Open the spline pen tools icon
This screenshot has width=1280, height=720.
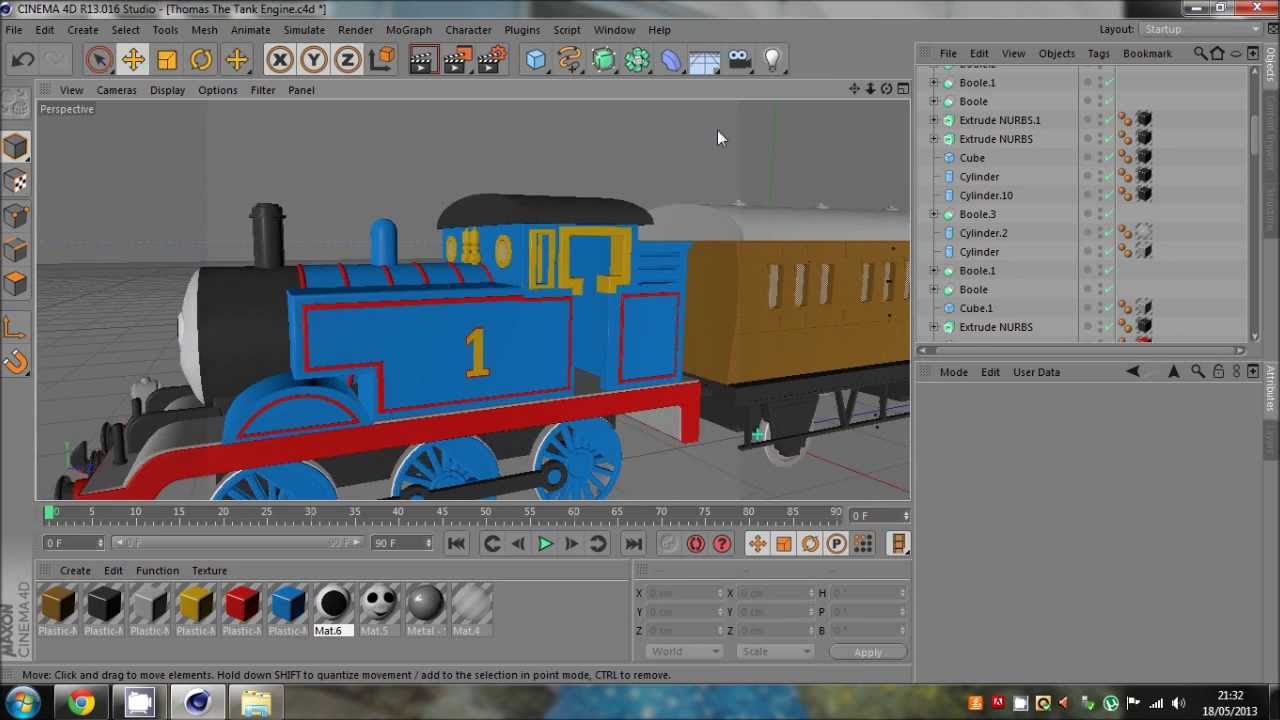[570, 60]
